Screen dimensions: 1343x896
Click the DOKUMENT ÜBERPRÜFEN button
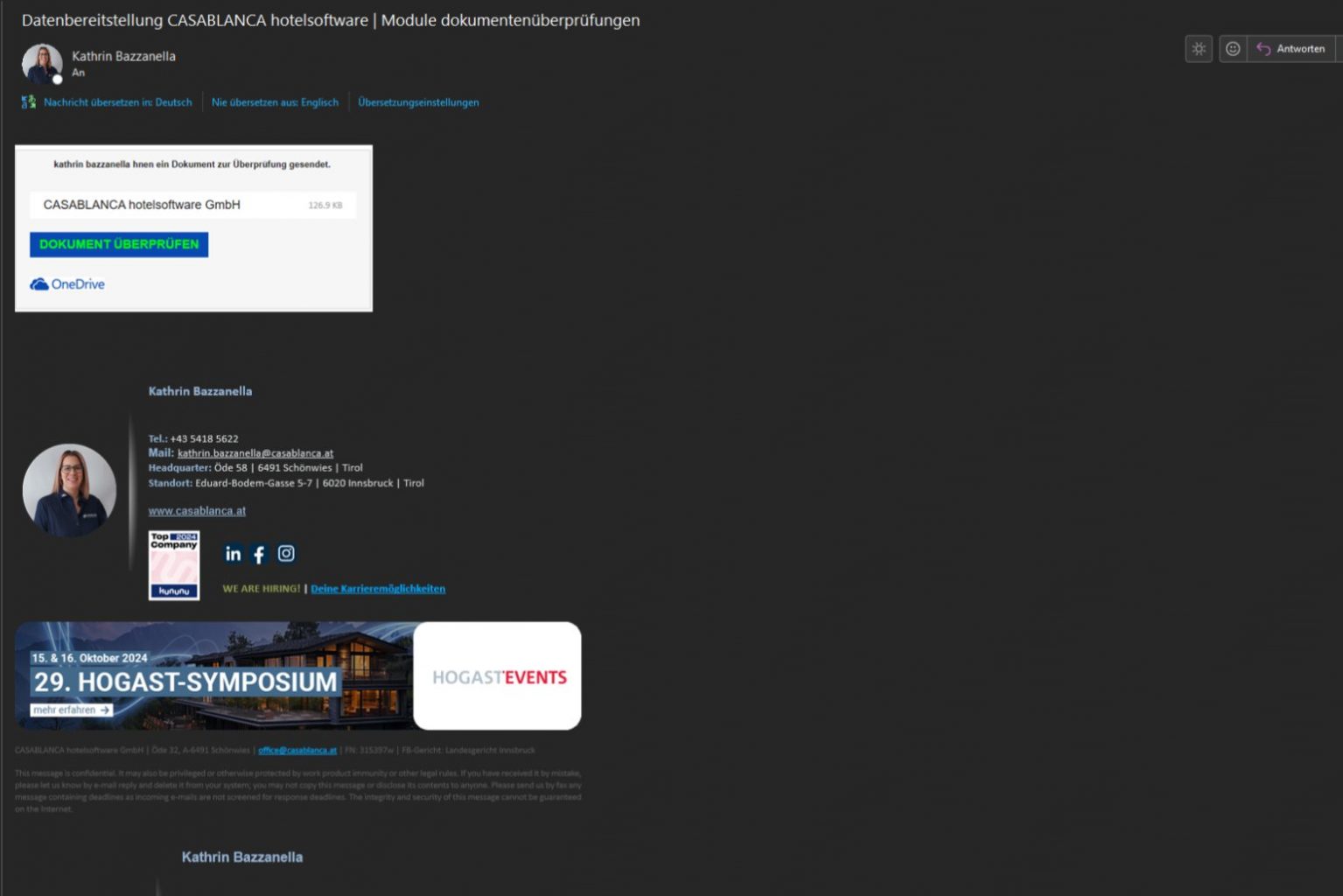(x=119, y=244)
